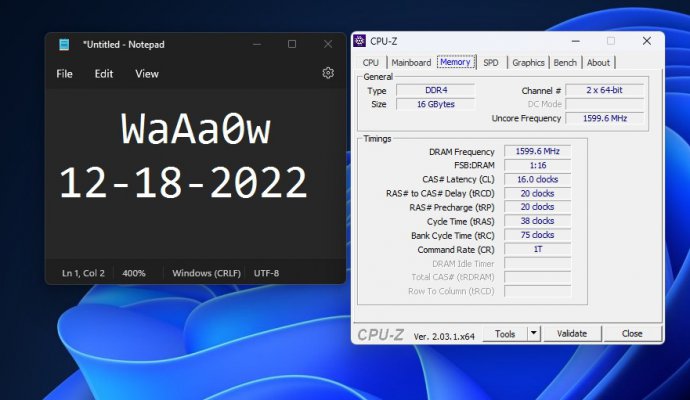Viewport: 690px width, 400px height.
Task: Click the Tools button in CPU-Z
Action: [x=505, y=334]
